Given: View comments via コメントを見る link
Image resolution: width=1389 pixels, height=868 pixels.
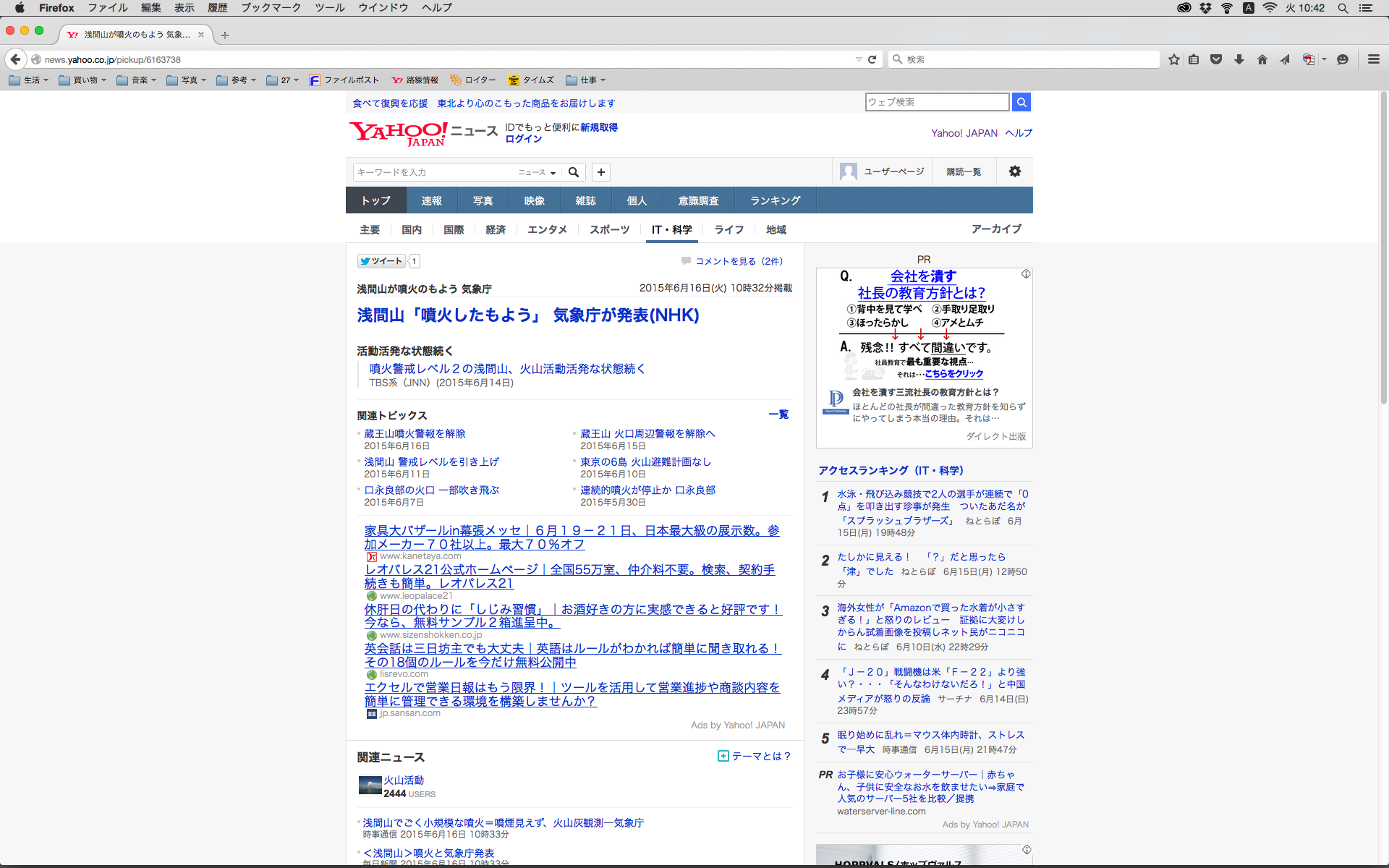Looking at the screenshot, I should pyautogui.click(x=738, y=261).
